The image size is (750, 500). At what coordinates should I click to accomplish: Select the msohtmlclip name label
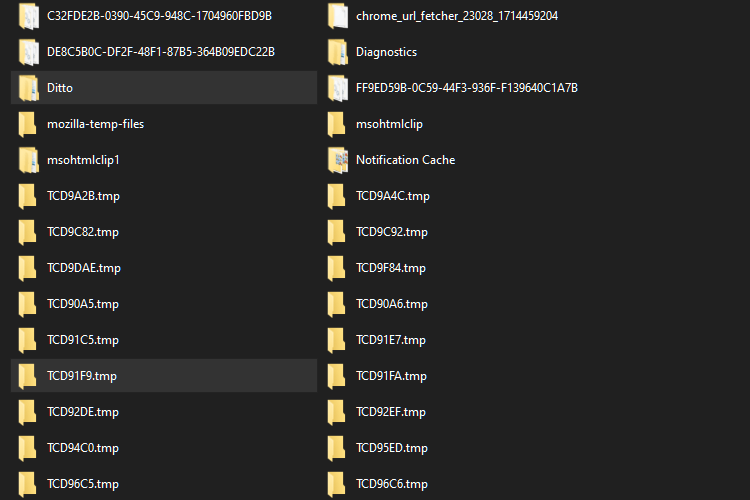(x=389, y=124)
